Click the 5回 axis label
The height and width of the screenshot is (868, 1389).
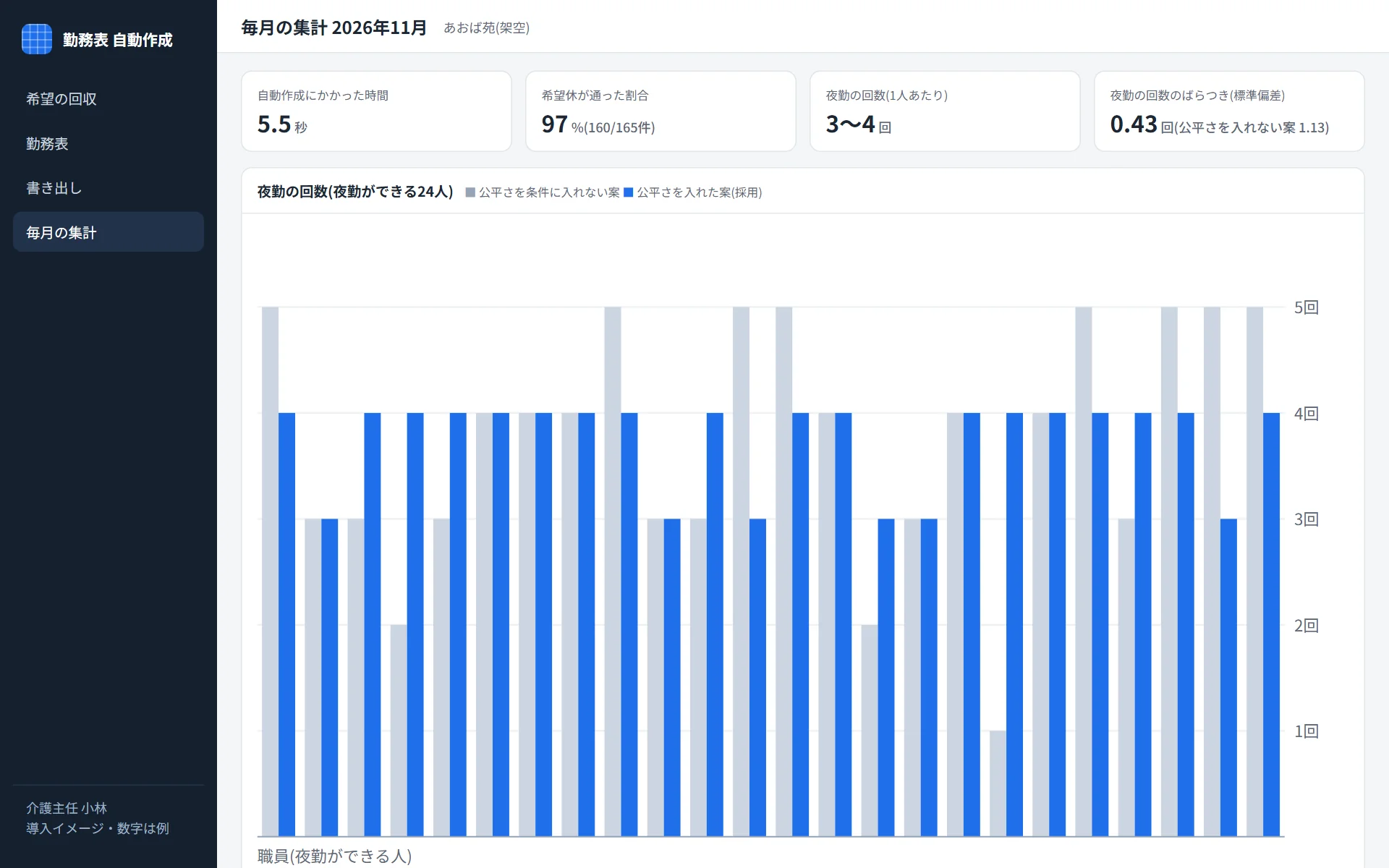click(1306, 307)
